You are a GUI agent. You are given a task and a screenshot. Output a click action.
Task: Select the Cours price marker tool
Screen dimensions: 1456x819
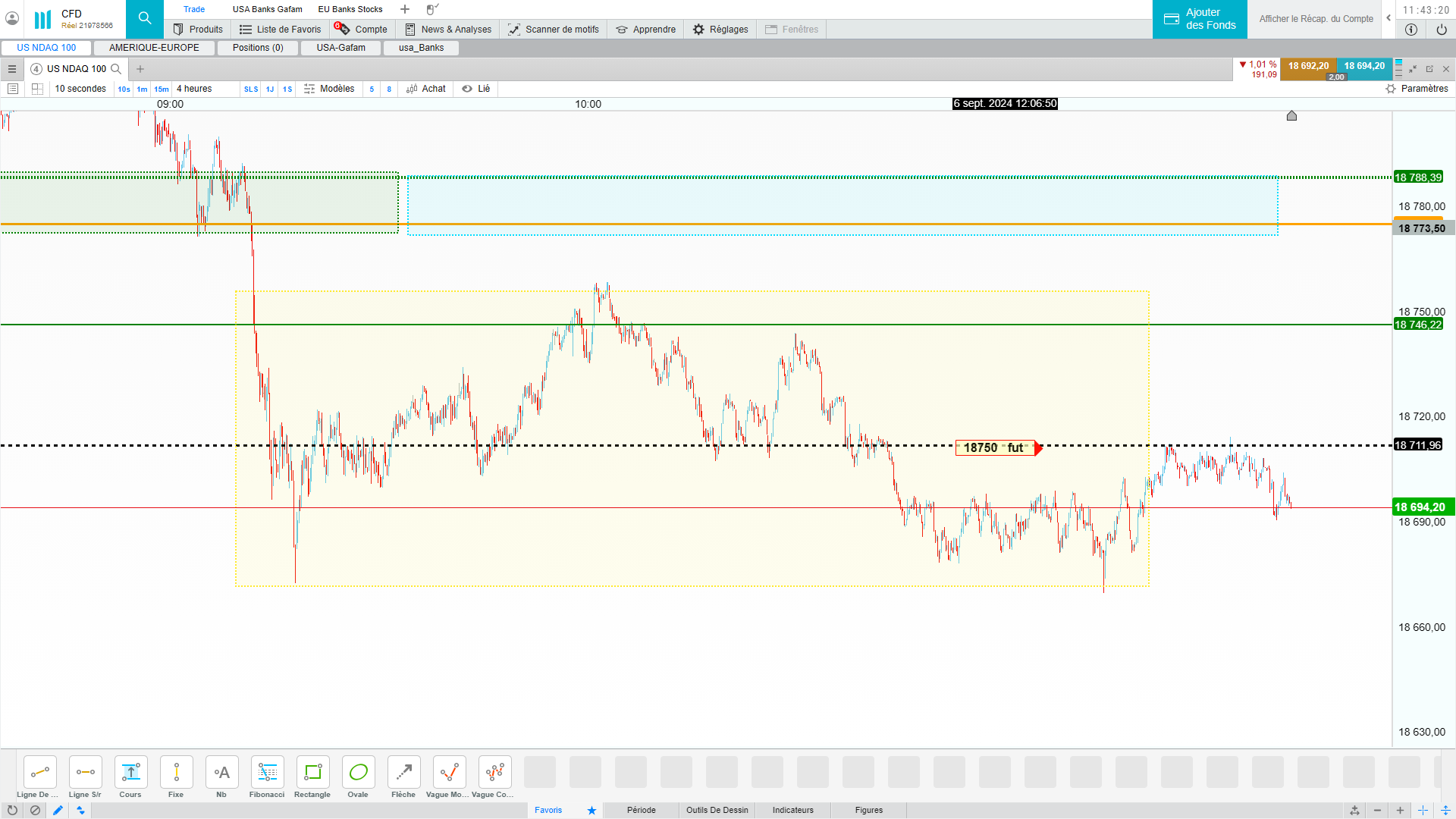click(130, 773)
